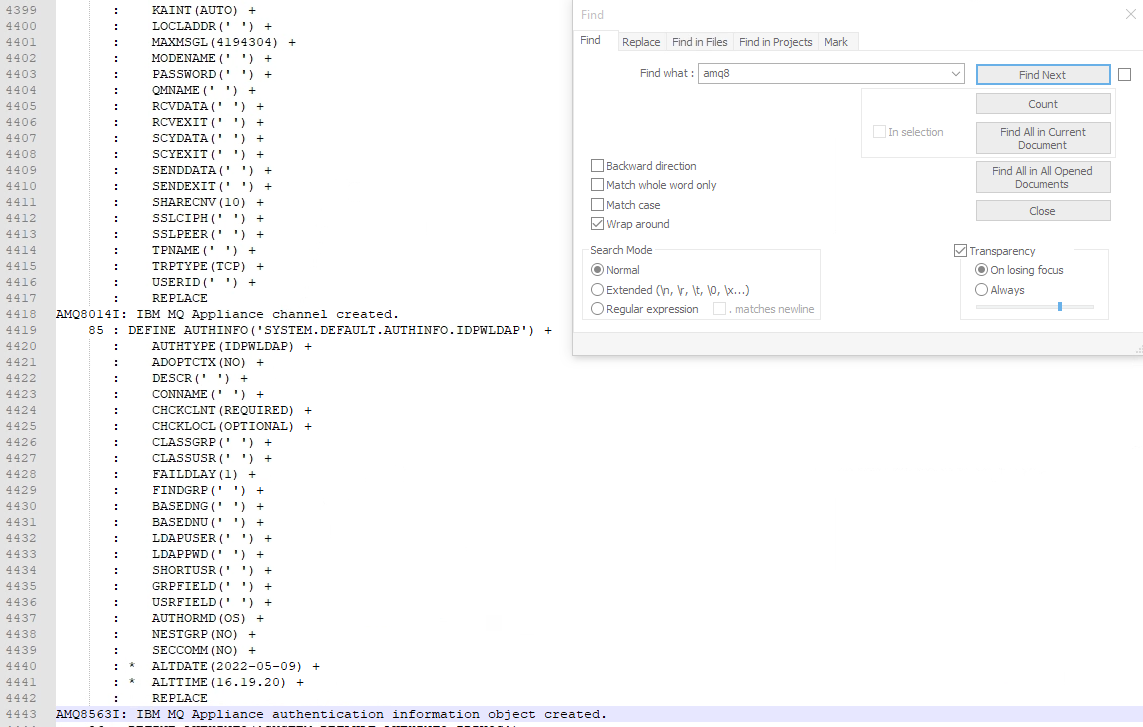Click the KAINT(AUTO) line

(x=204, y=10)
